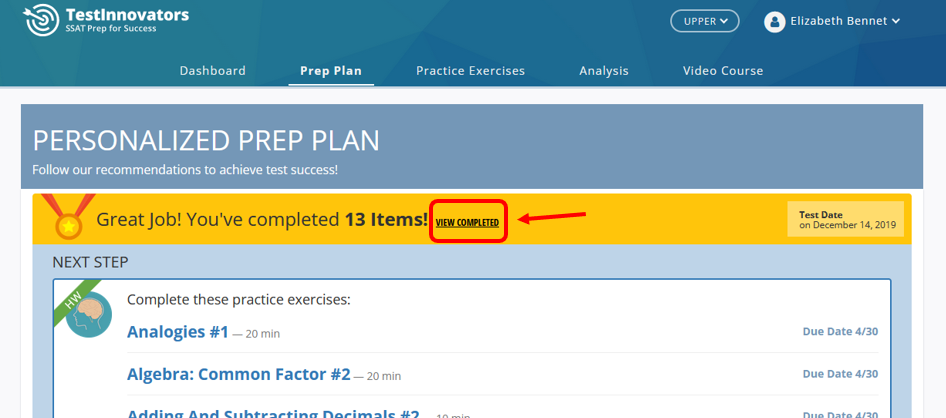Click the brain head exercise icon
This screenshot has width=946, height=418.
[89, 314]
